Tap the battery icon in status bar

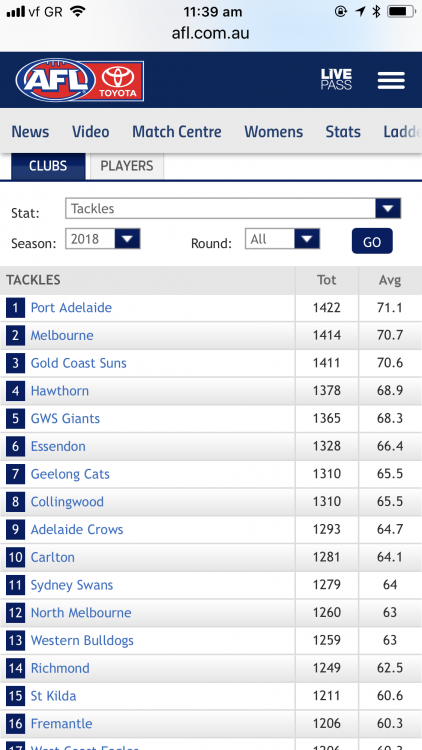[x=400, y=11]
